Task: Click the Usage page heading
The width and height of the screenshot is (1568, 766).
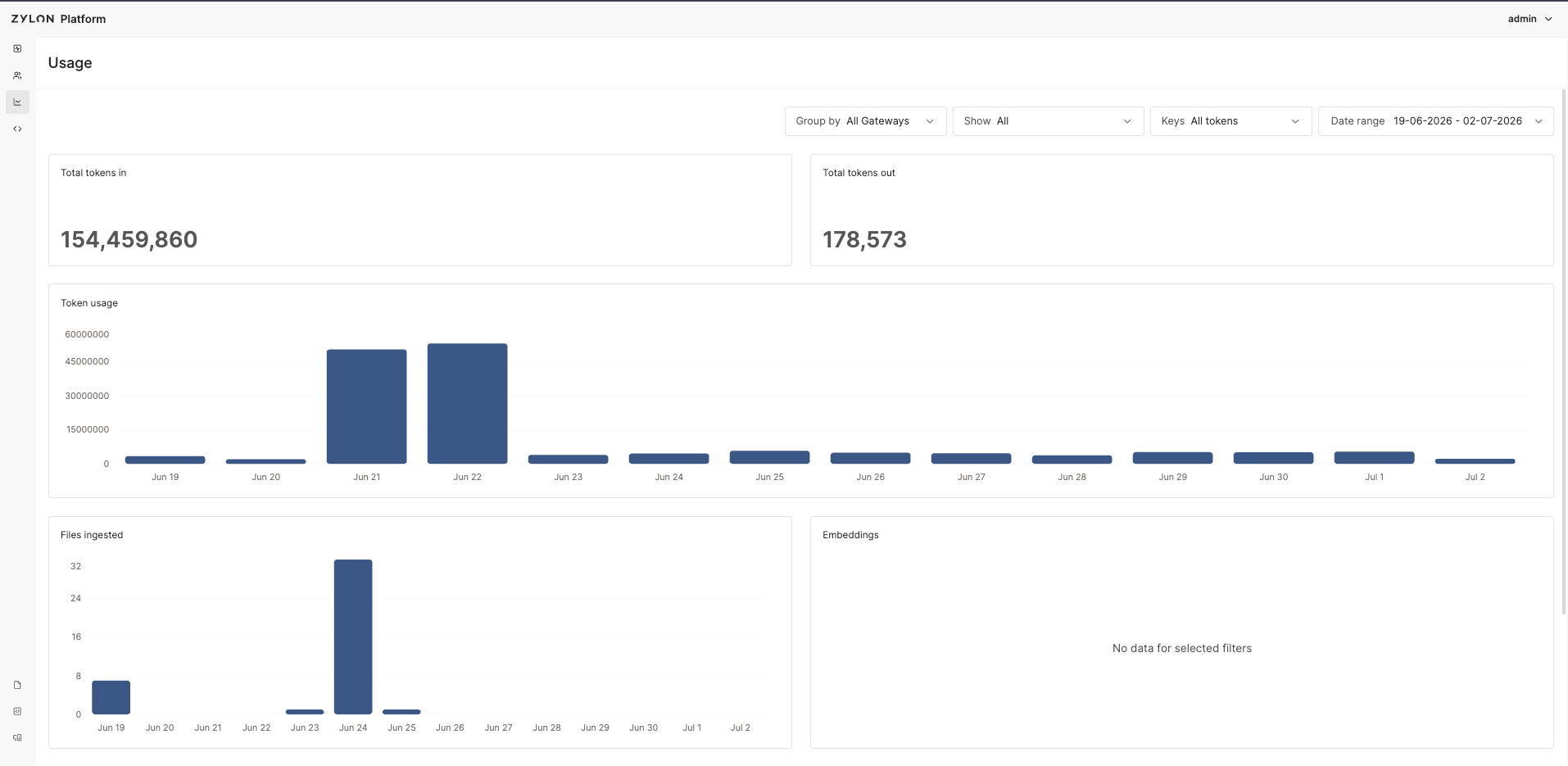Action: [x=70, y=63]
